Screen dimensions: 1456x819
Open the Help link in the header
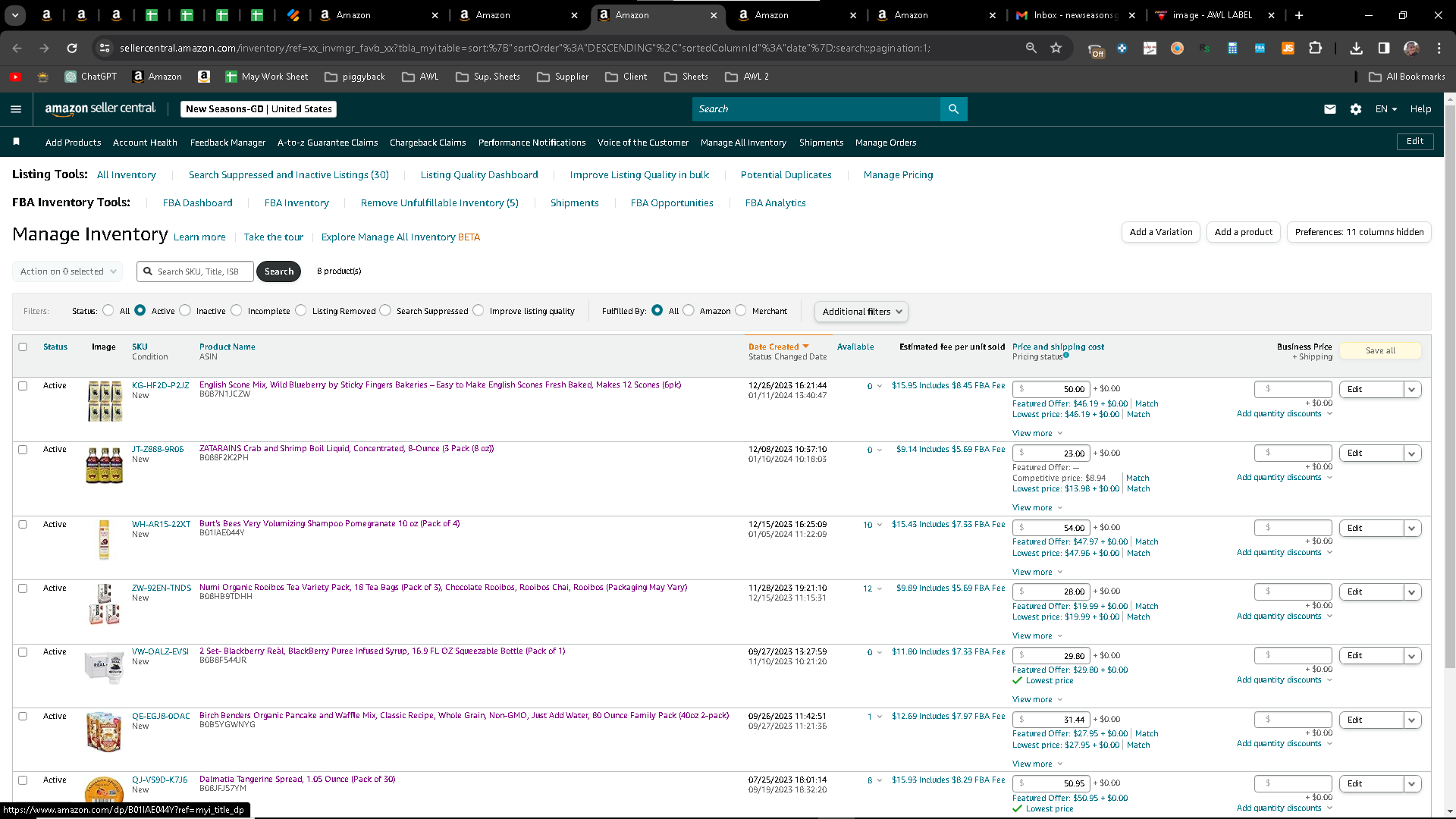[x=1420, y=109]
